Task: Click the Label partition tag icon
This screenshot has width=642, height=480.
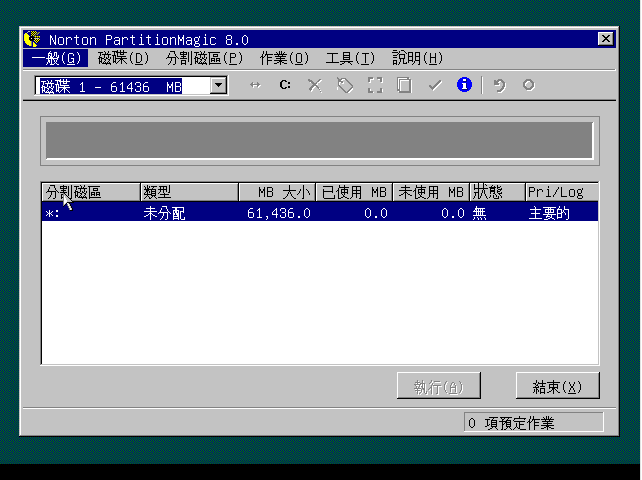Action: point(345,85)
